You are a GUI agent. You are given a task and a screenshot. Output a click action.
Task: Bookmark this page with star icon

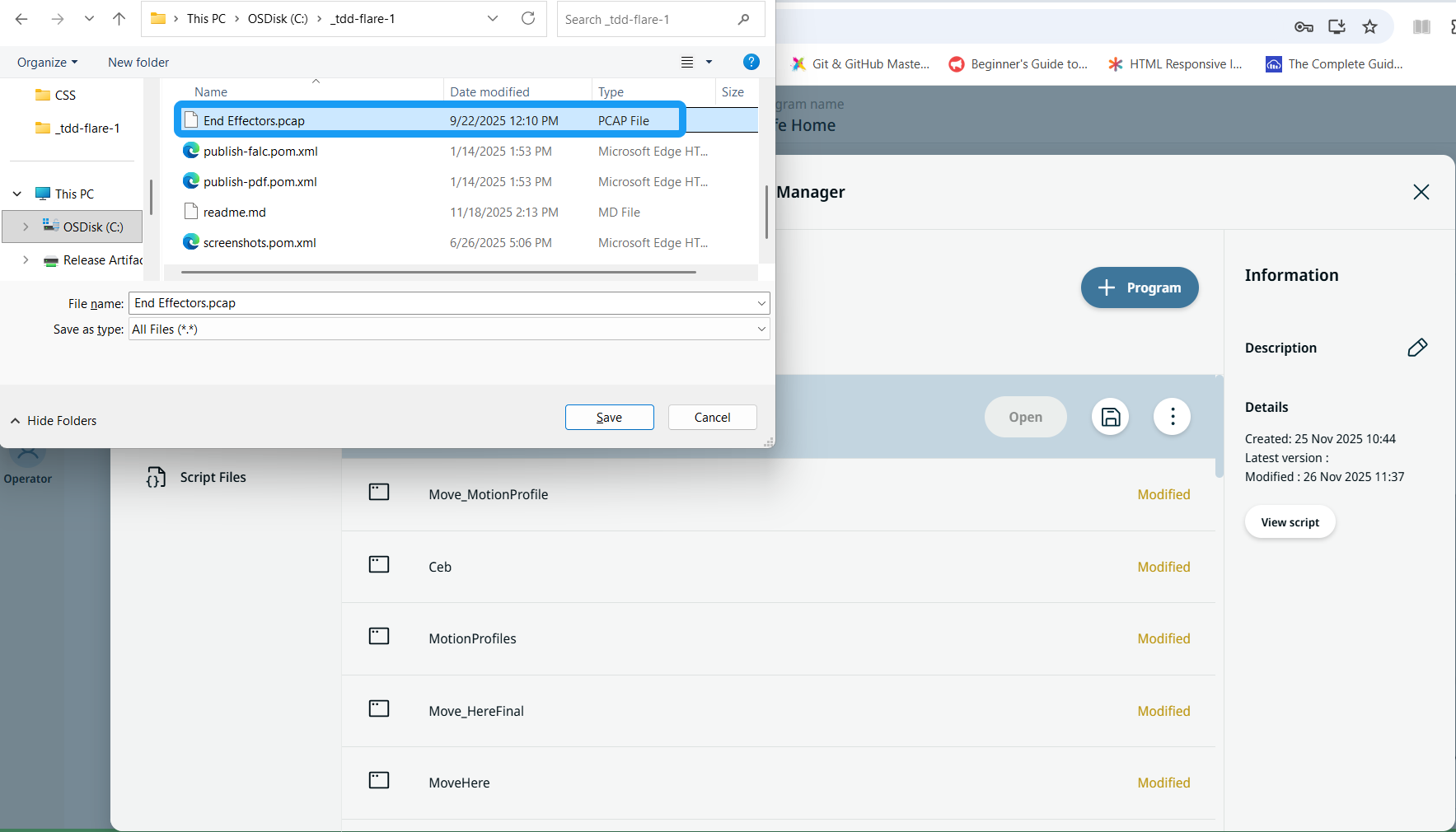coord(1369,27)
